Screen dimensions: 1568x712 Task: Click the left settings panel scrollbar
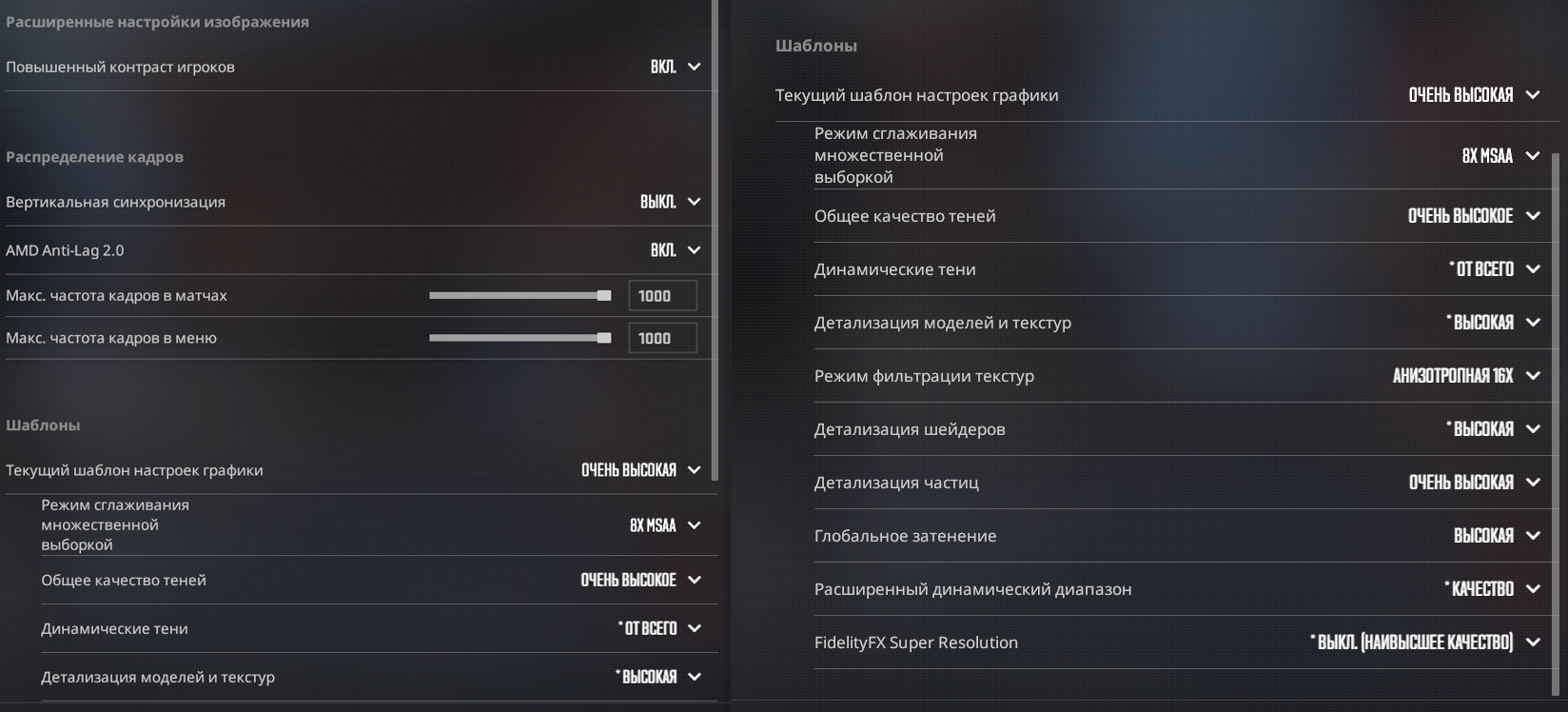click(715, 238)
